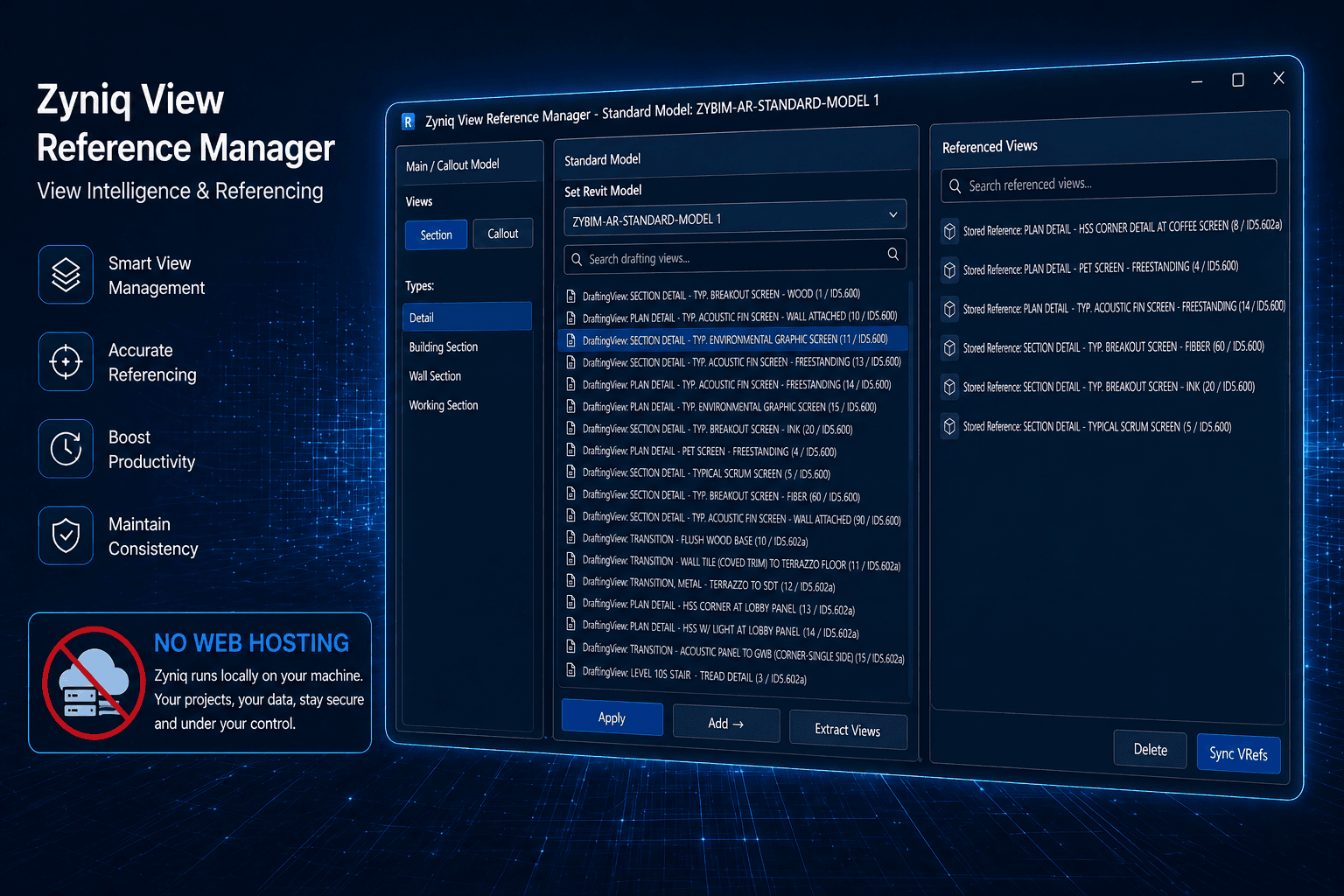Click magnifier icon in referenced views search
This screenshot has height=896, width=1344.
[x=955, y=186]
